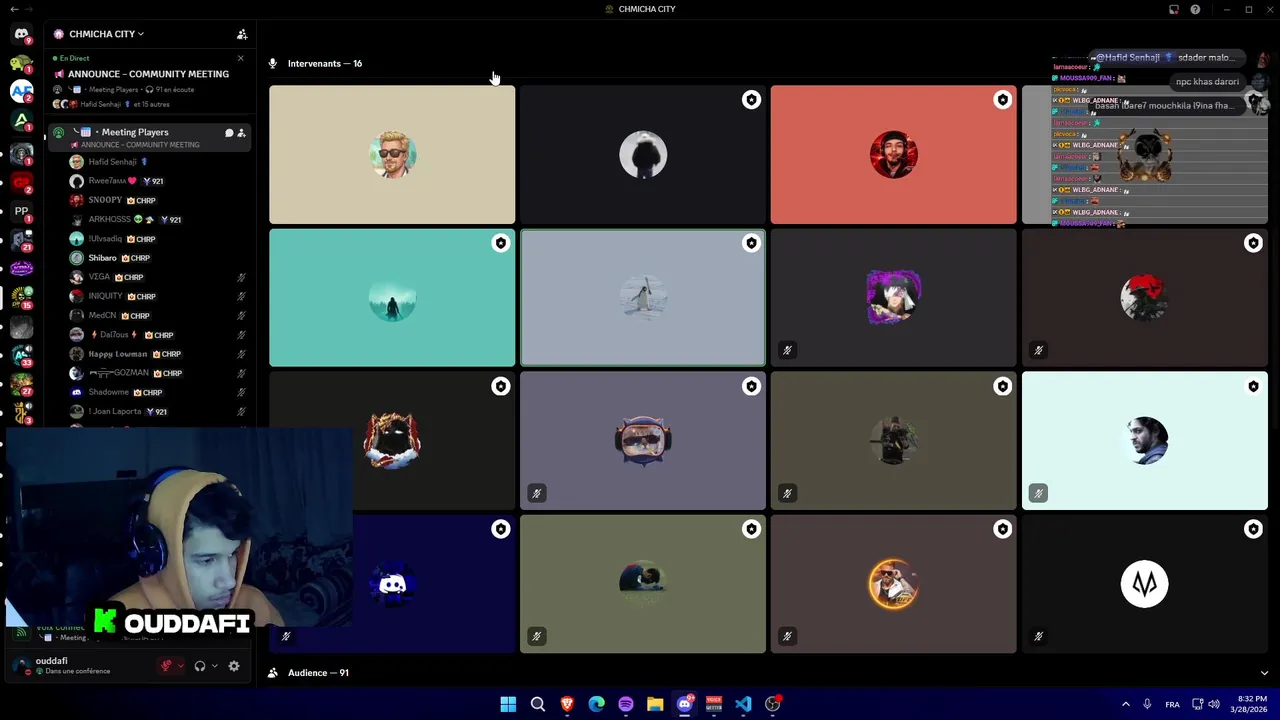1280x720 pixels.
Task: Show hidden system tray icons chevron
Action: tap(1125, 704)
